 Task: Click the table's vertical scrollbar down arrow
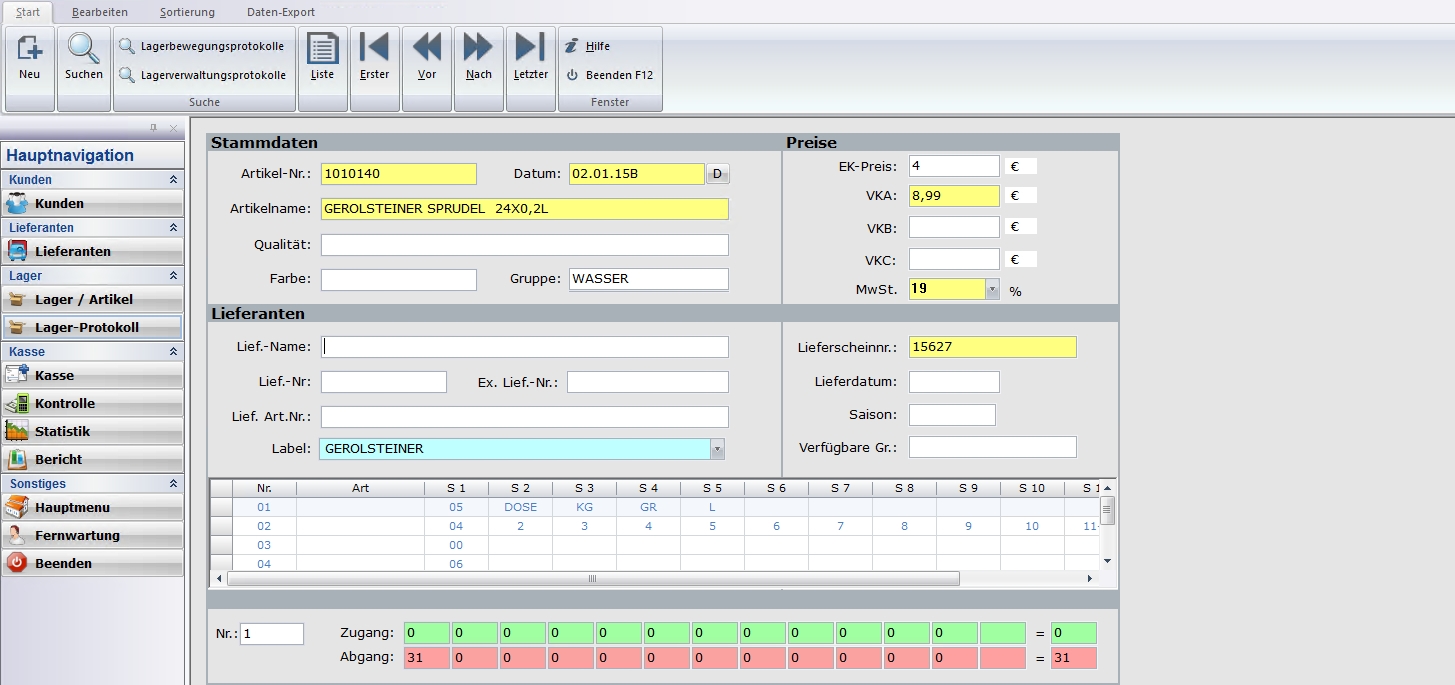1107,562
